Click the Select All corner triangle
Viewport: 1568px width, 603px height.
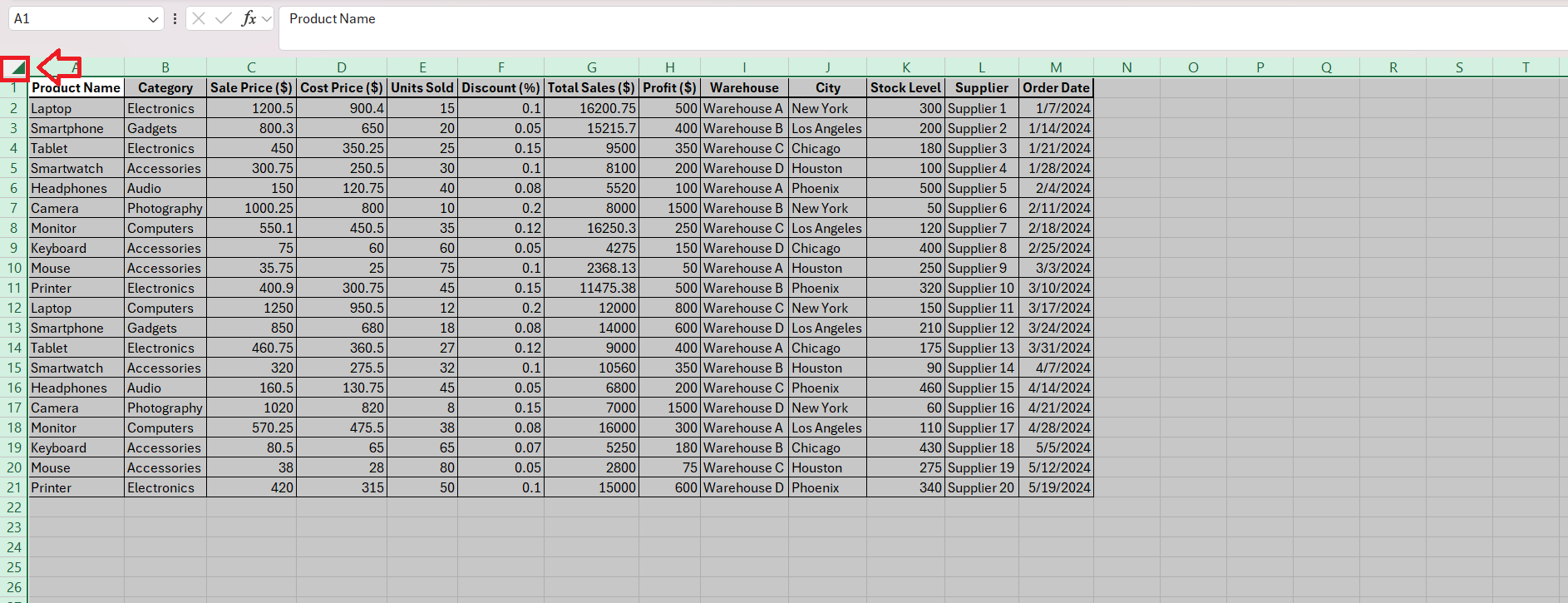(x=15, y=68)
